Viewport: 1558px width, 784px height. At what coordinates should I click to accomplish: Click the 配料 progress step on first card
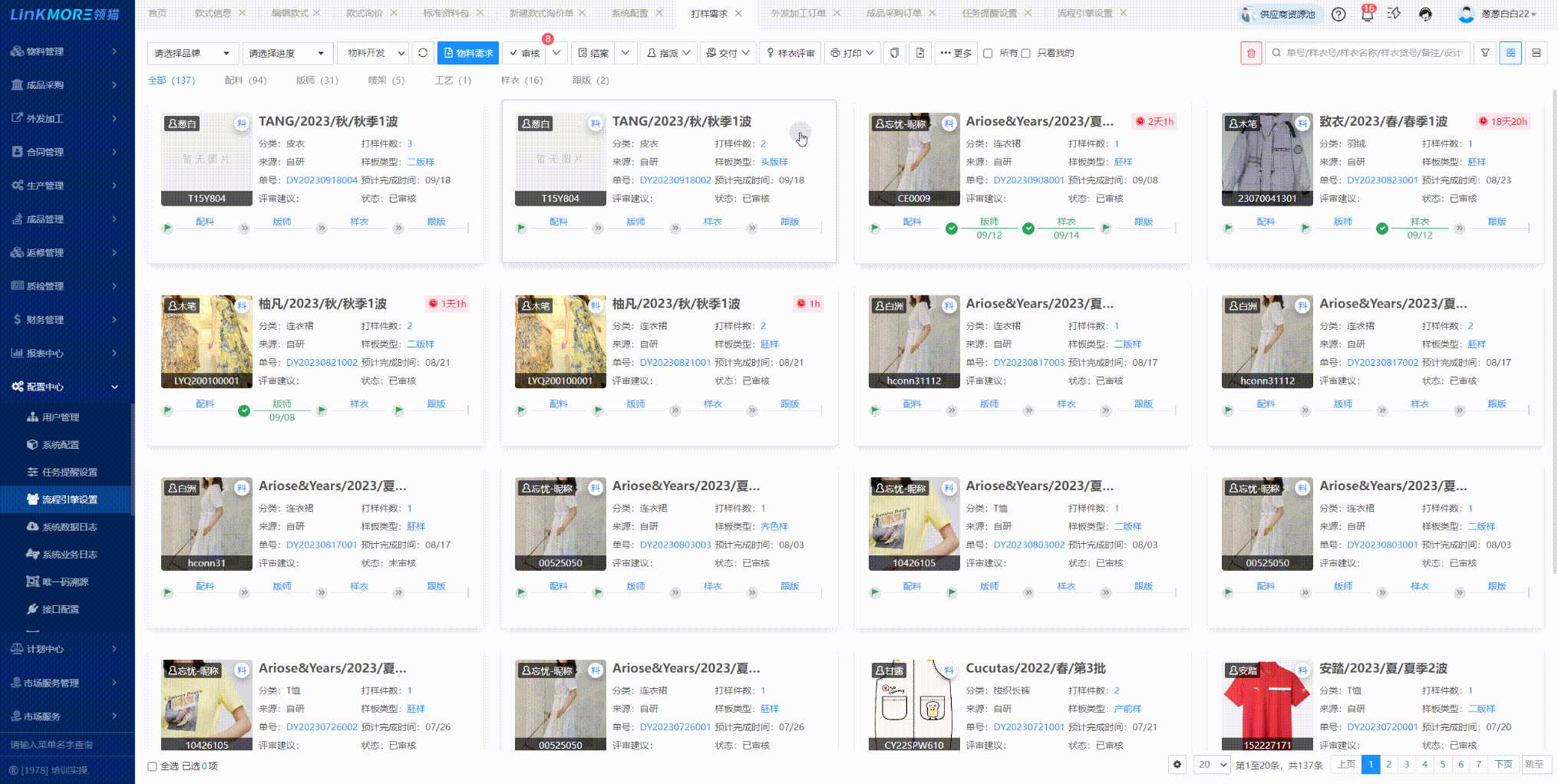[205, 222]
